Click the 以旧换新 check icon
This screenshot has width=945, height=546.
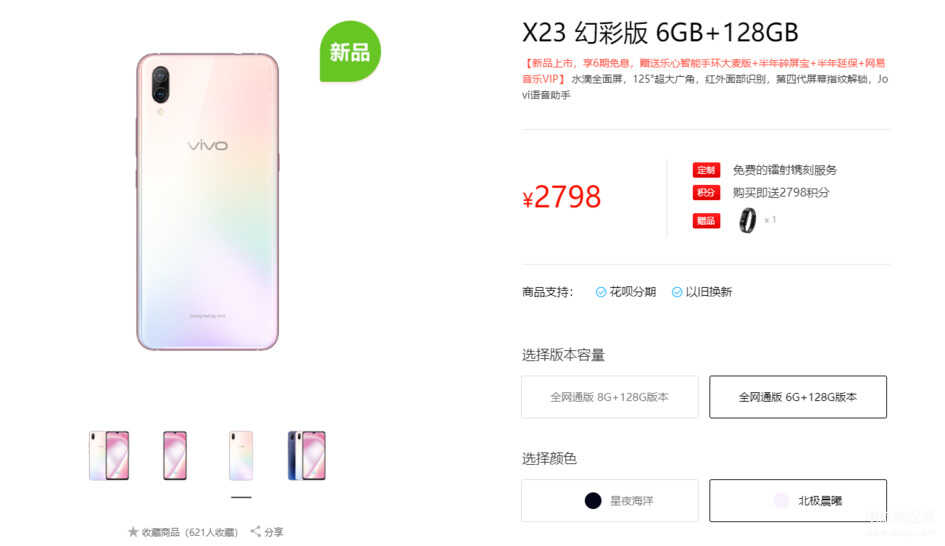(x=677, y=292)
